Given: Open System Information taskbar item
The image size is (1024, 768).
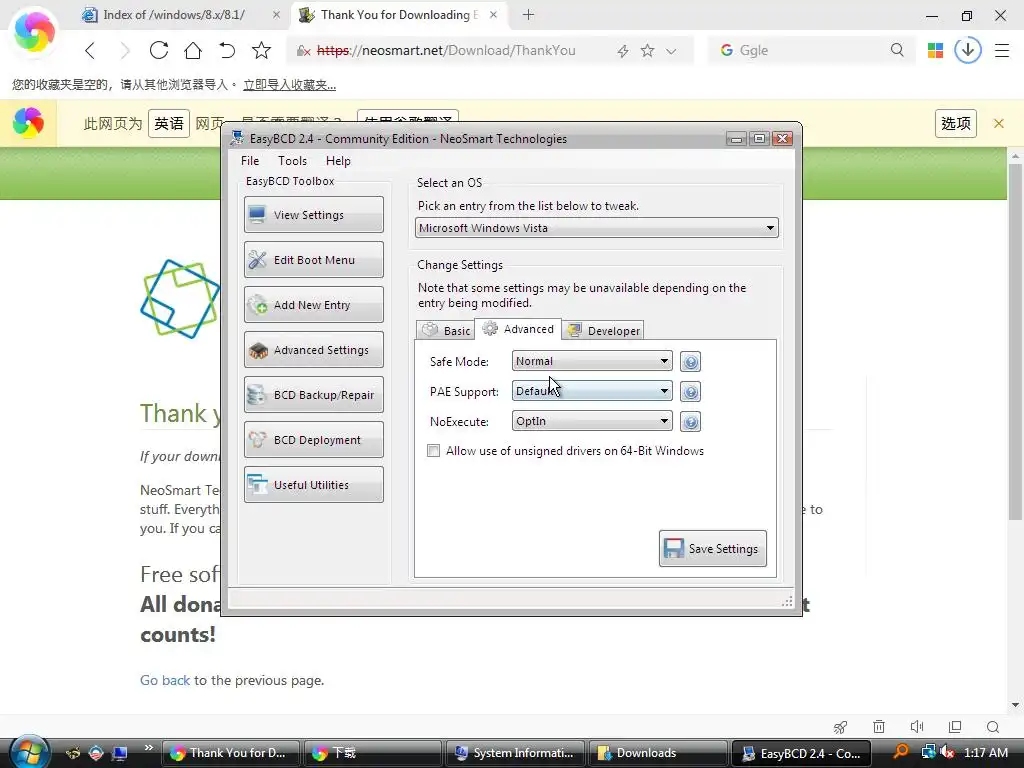Looking at the screenshot, I should tap(515, 753).
